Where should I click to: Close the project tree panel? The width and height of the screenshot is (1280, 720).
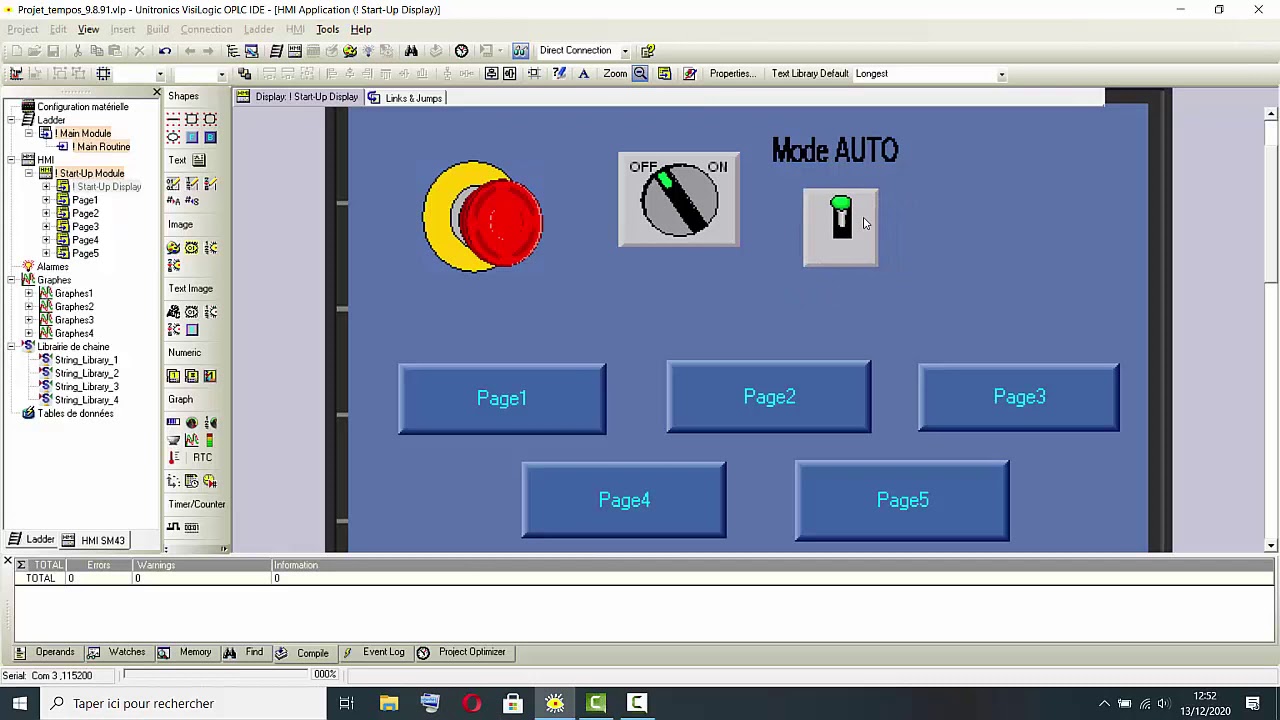click(156, 93)
